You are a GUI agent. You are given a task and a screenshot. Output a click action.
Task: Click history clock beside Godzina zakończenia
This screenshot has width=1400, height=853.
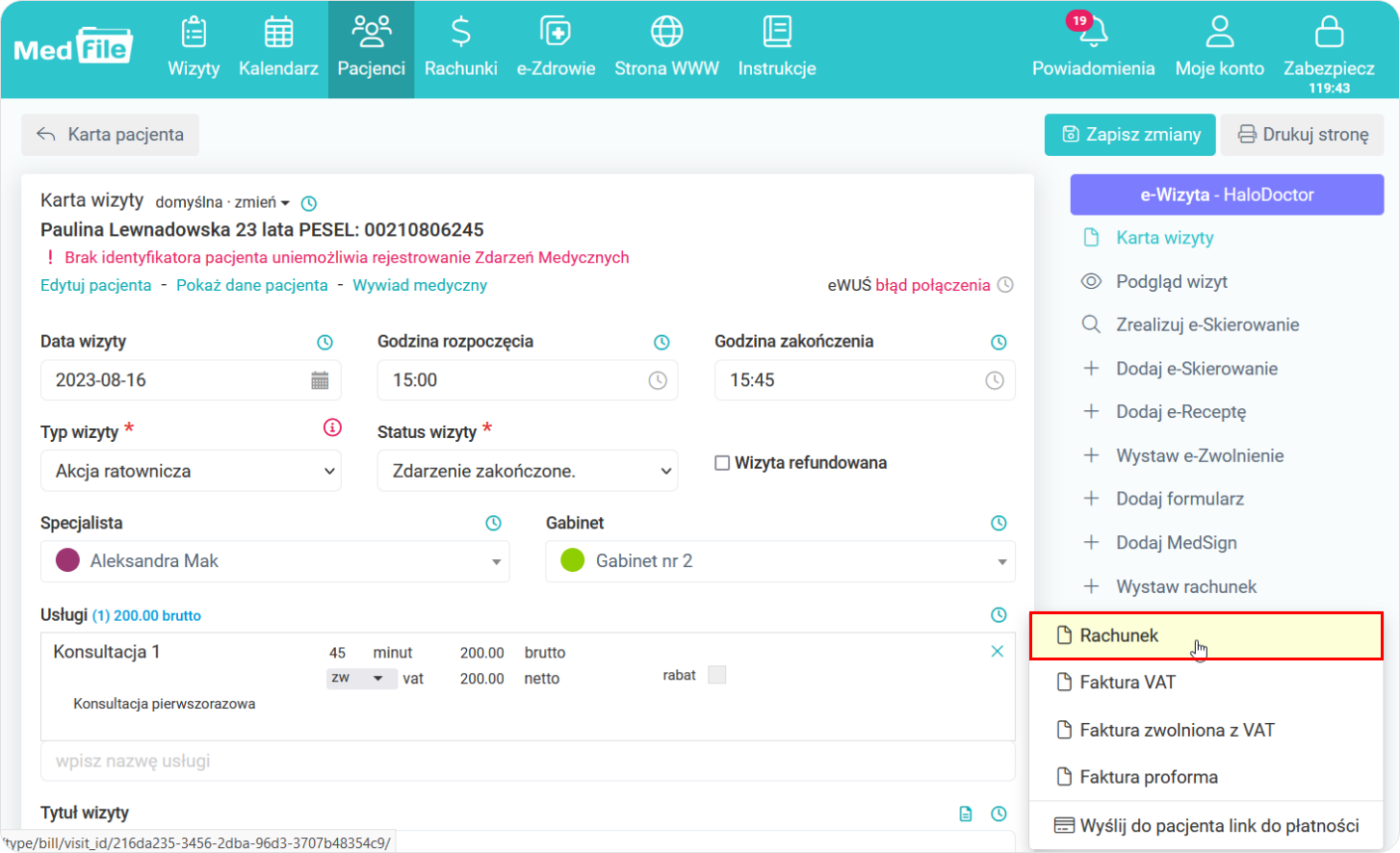998,342
